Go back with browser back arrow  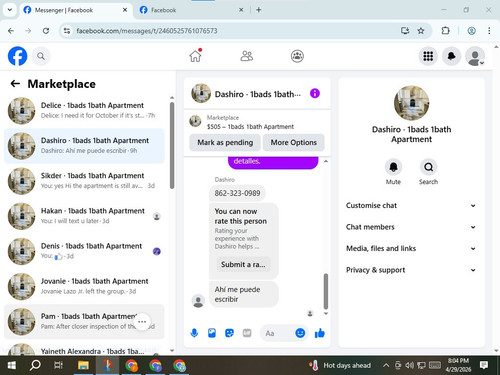click(x=11, y=31)
